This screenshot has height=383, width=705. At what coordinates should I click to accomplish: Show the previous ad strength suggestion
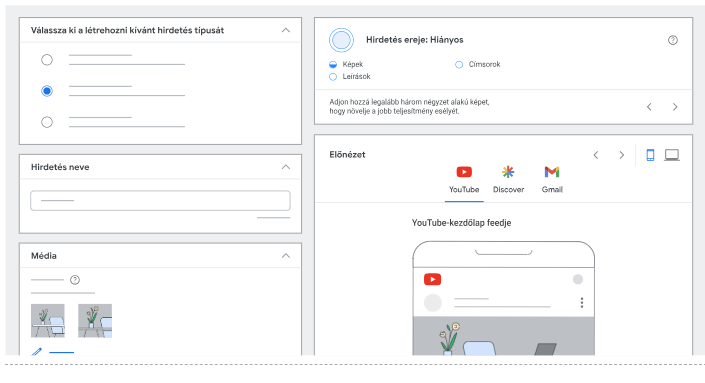[649, 107]
